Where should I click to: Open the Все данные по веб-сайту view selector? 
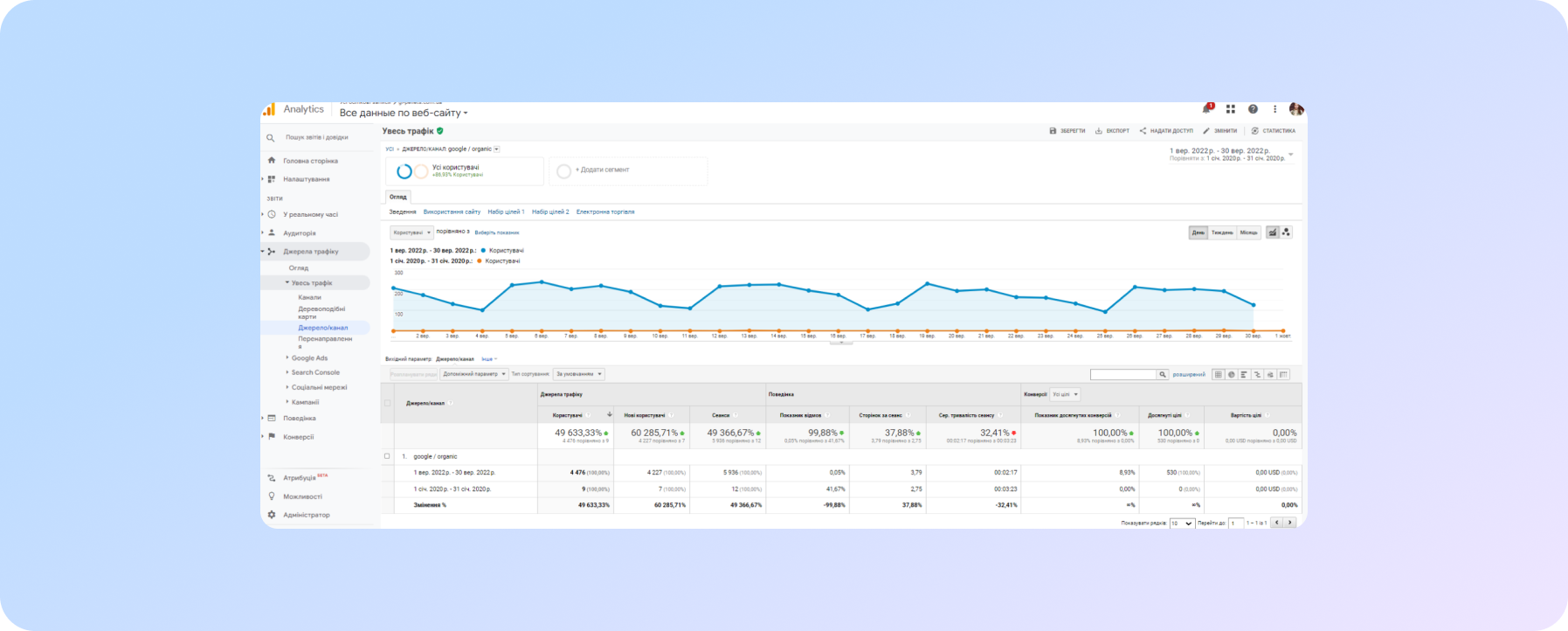pyautogui.click(x=404, y=113)
